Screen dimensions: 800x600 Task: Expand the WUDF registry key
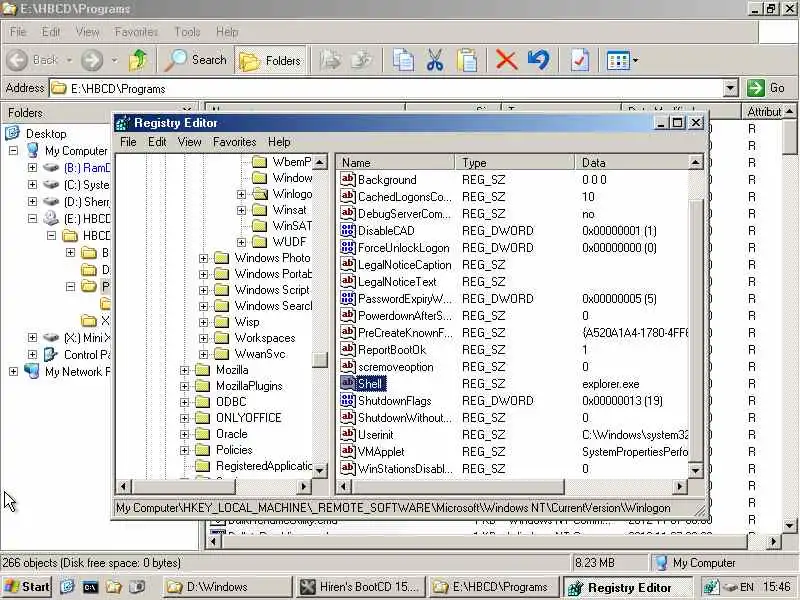coord(241,242)
